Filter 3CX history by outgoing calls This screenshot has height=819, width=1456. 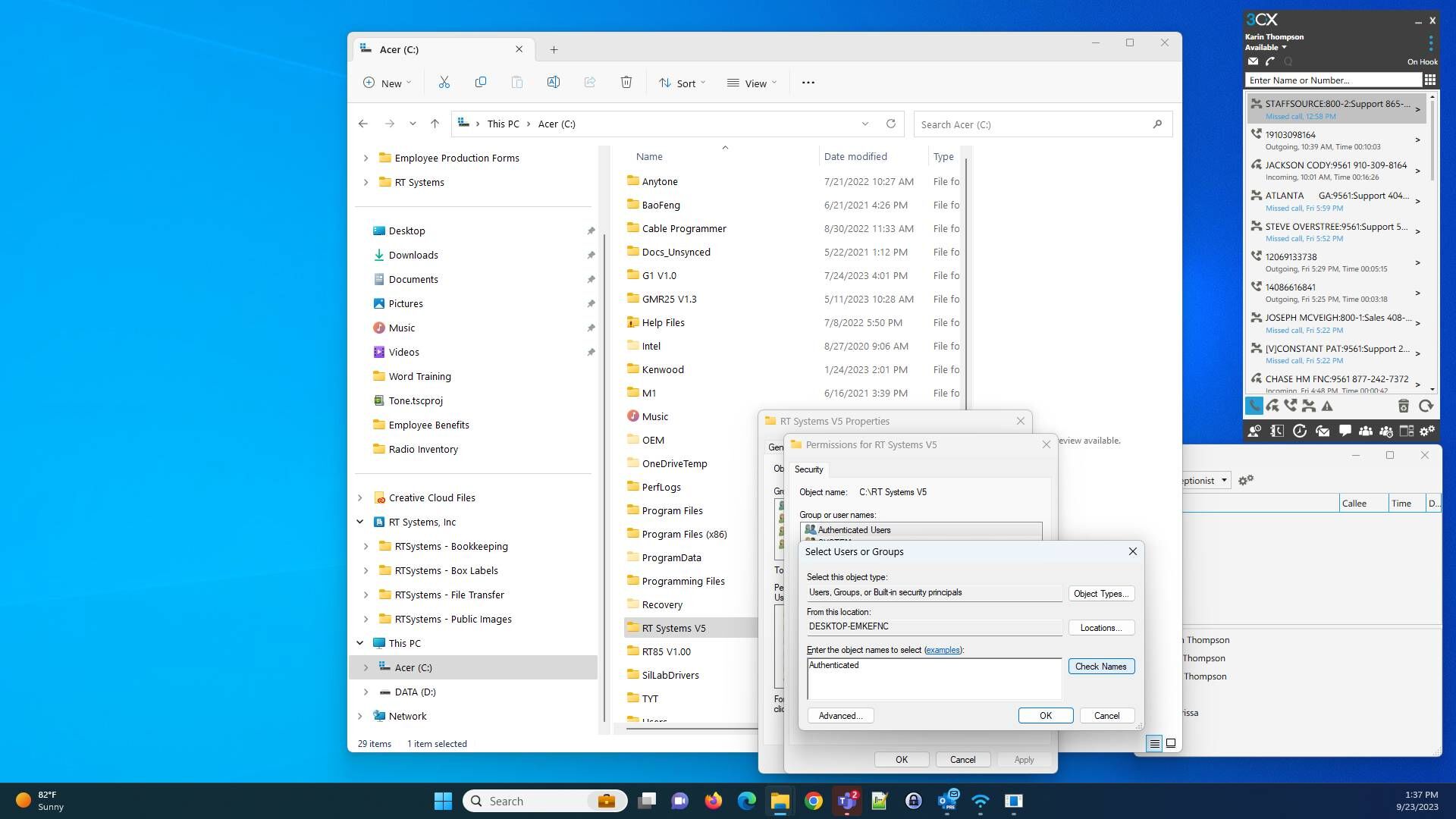click(x=1291, y=406)
